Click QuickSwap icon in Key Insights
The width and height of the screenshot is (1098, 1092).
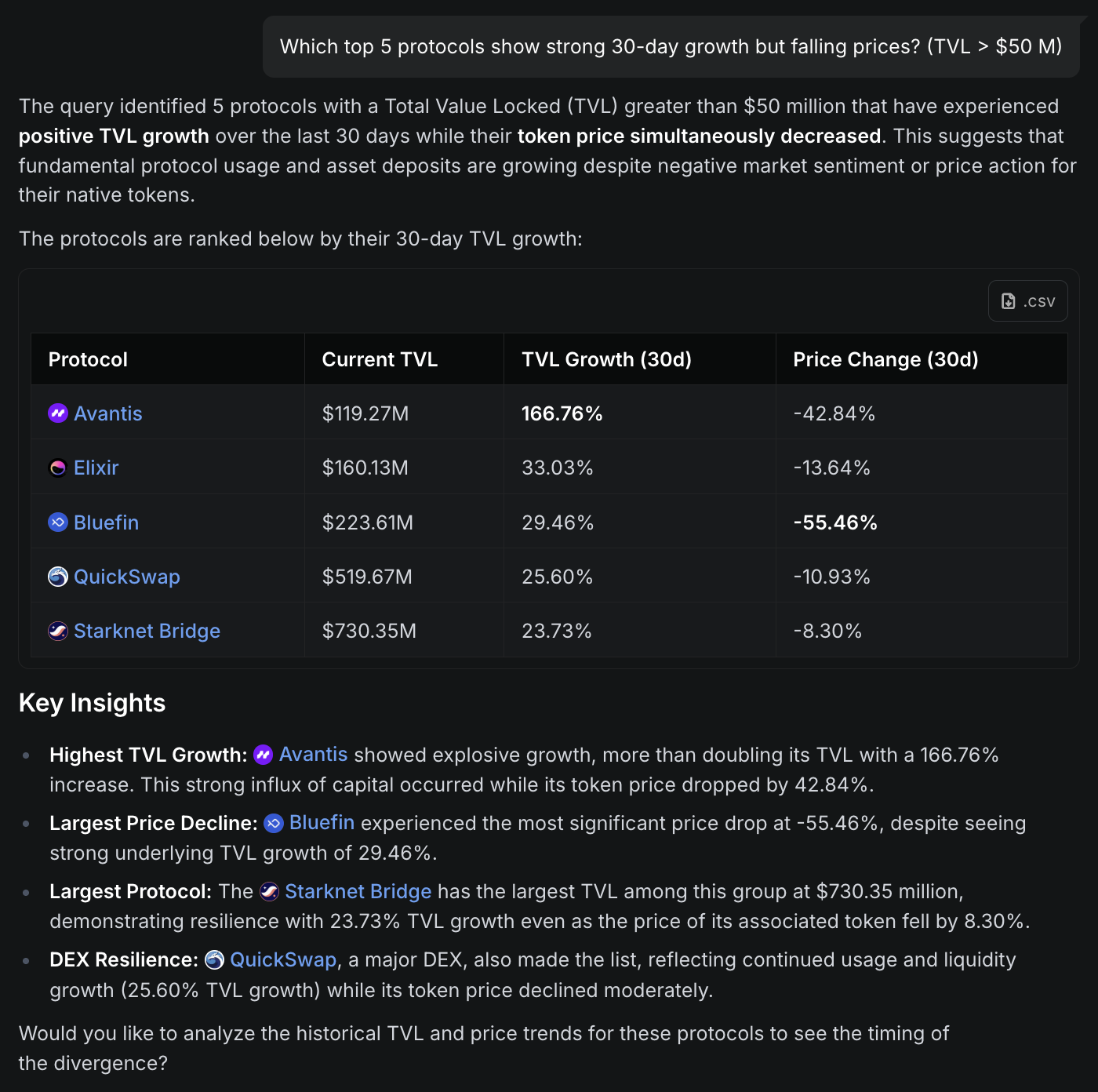tap(214, 960)
